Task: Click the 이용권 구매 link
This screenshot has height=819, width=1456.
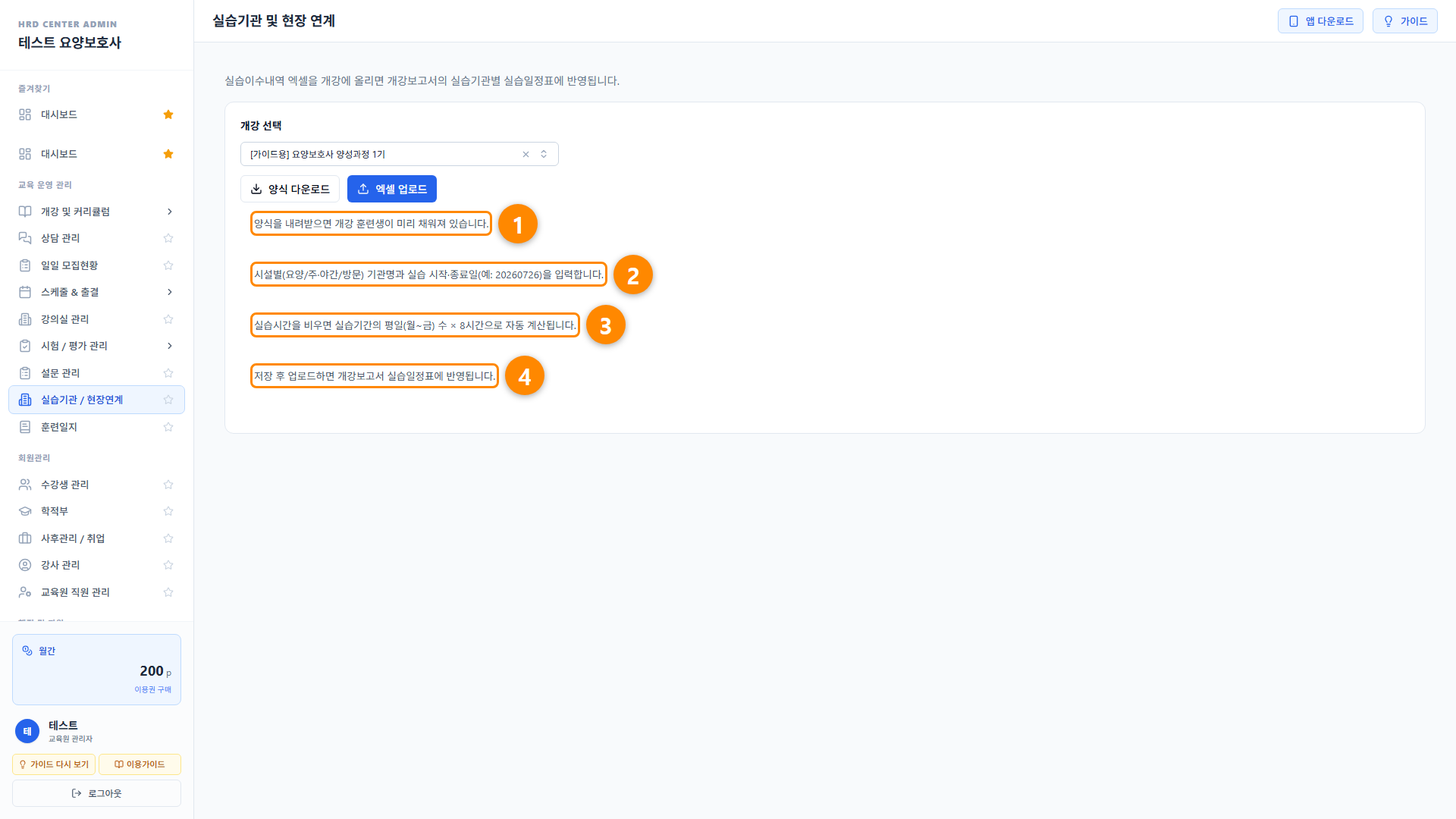Action: pyautogui.click(x=152, y=689)
